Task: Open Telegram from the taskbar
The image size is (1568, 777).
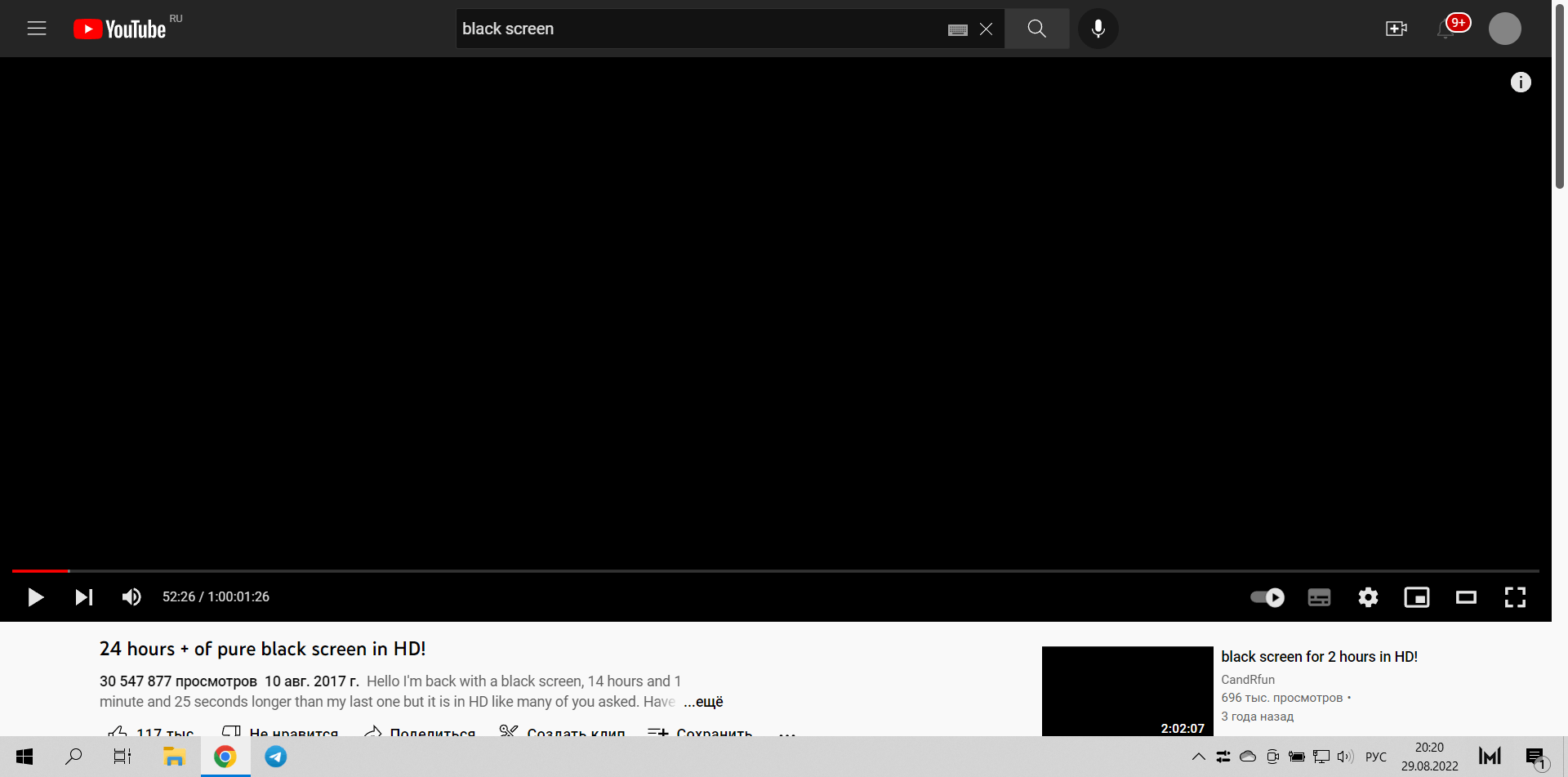Action: 276,757
